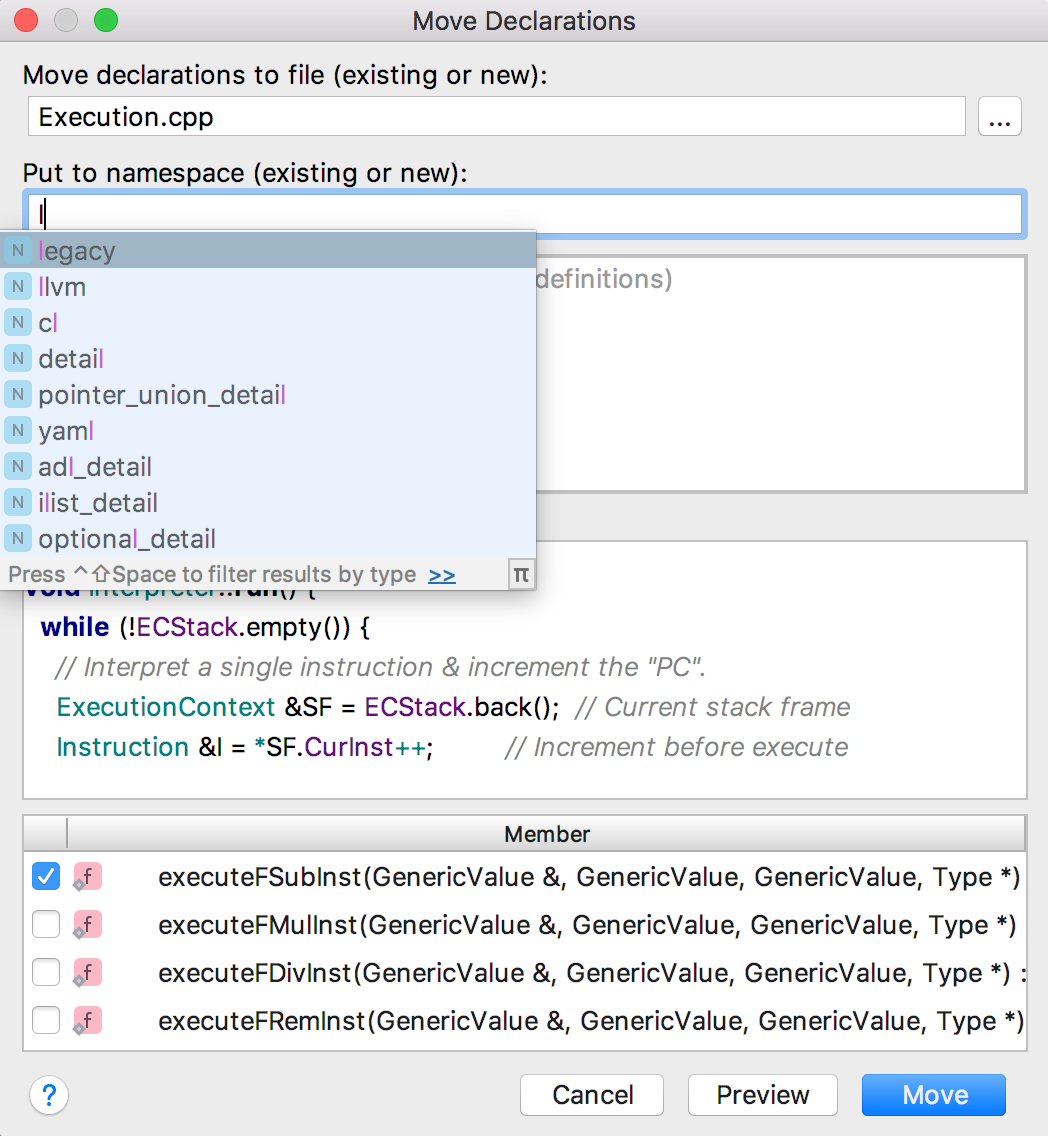Close the Move Declarations dialog window

pyautogui.click(x=26, y=20)
